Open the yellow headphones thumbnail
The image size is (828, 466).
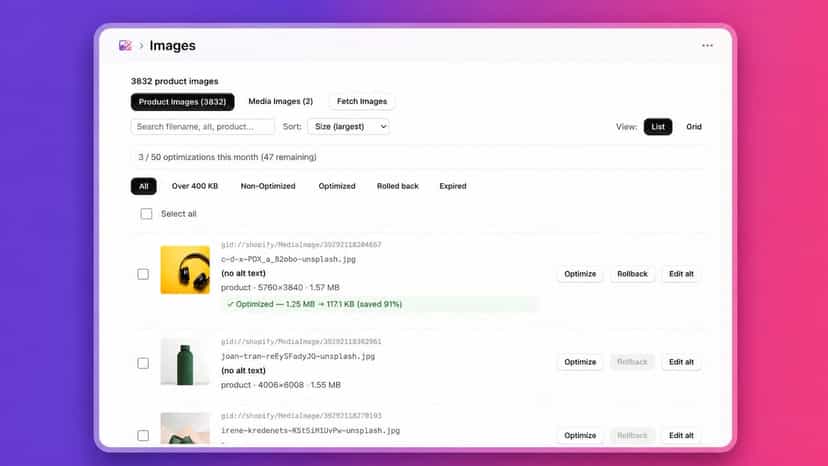[185, 269]
